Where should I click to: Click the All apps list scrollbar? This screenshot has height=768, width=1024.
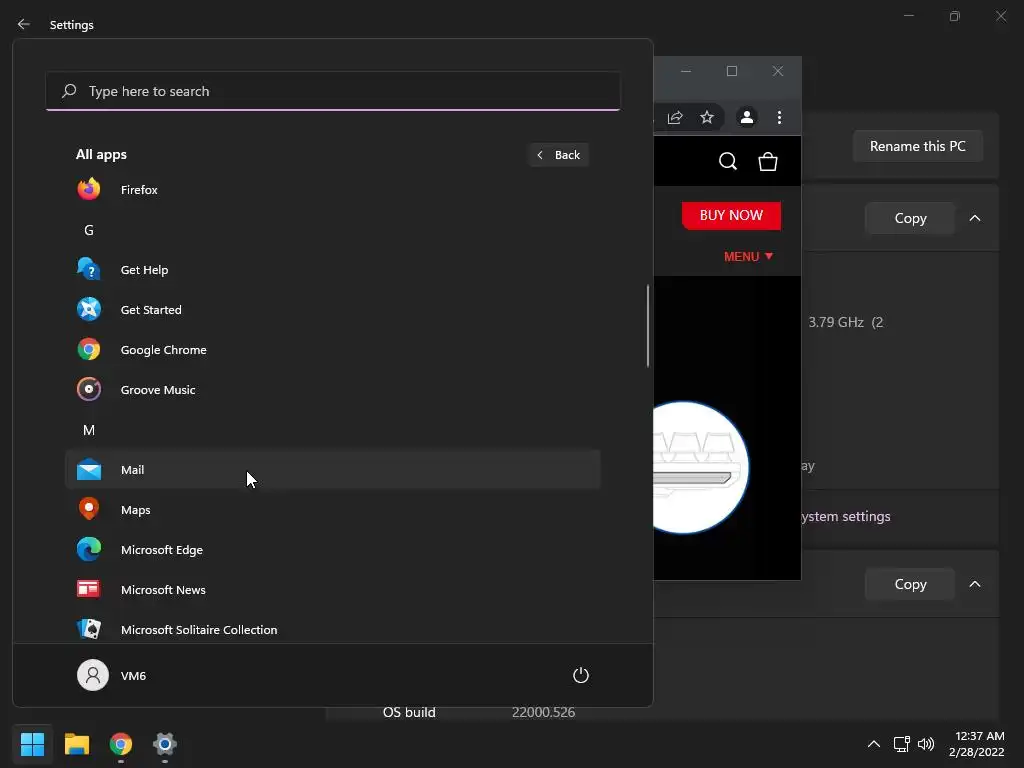coord(648,326)
